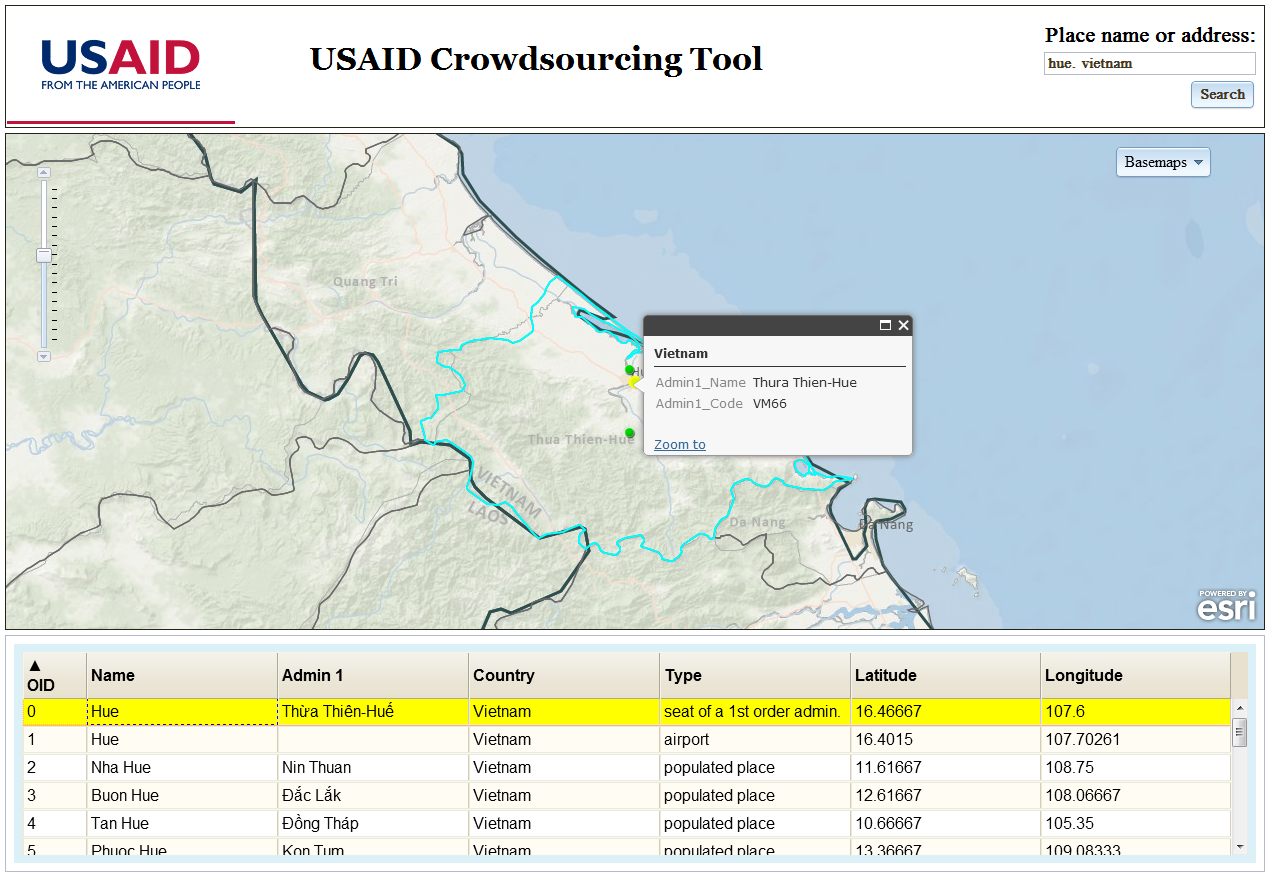Click OID 3 cell
Viewport: 1270px width, 877px height.
54,796
